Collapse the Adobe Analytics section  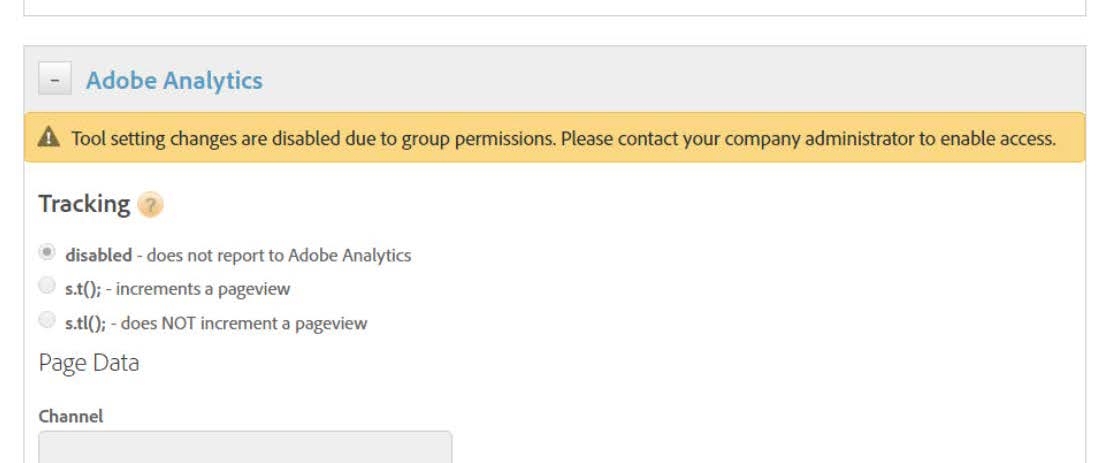(54, 80)
